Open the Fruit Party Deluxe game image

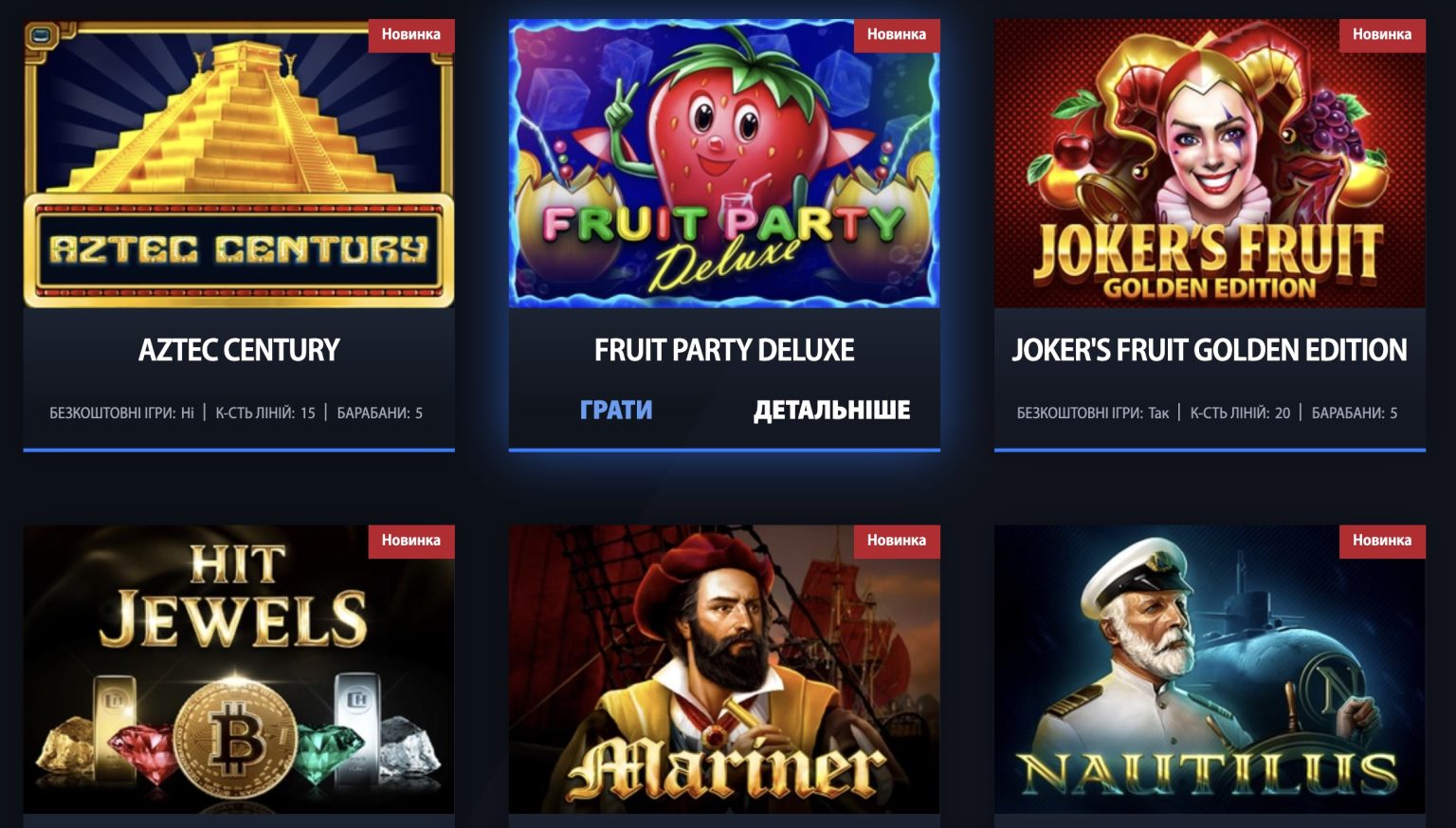click(724, 164)
